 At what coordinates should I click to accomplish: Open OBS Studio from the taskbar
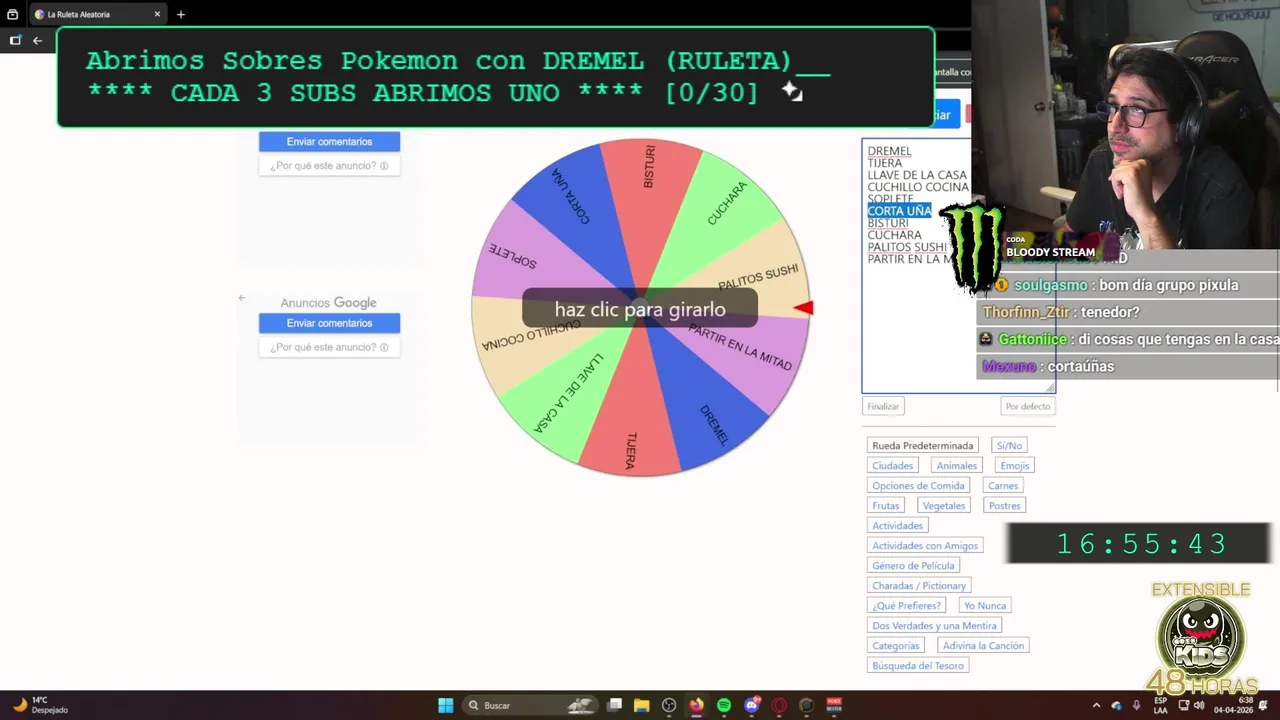669,705
